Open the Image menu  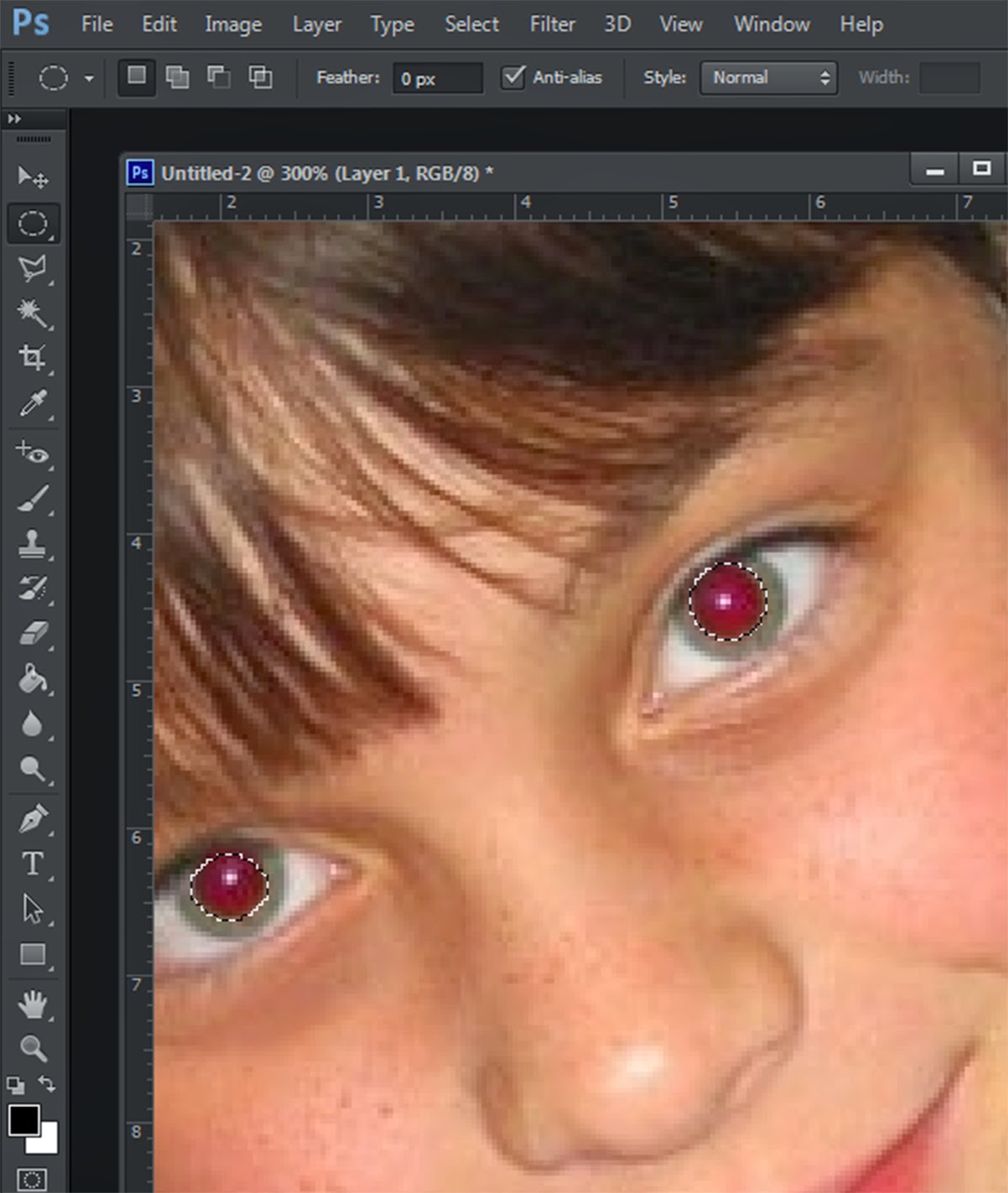(233, 24)
